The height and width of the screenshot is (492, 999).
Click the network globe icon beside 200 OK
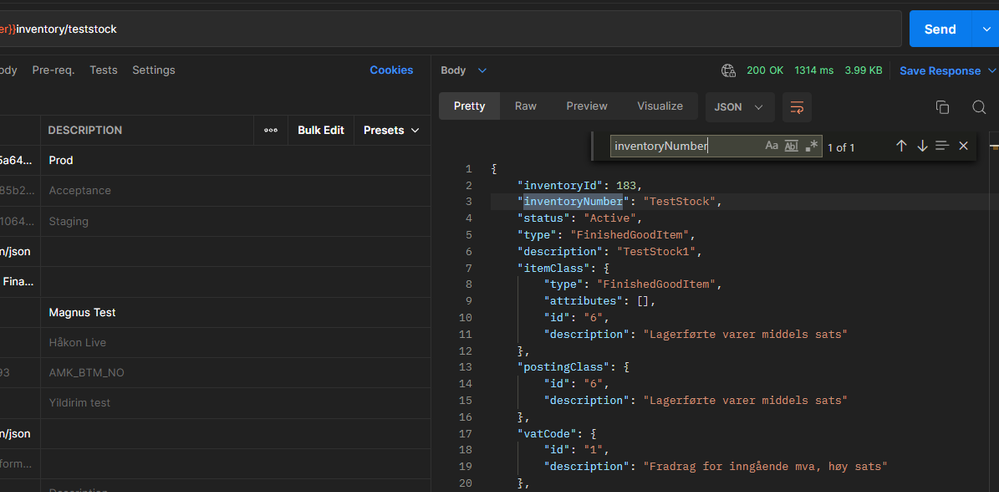[x=728, y=71]
